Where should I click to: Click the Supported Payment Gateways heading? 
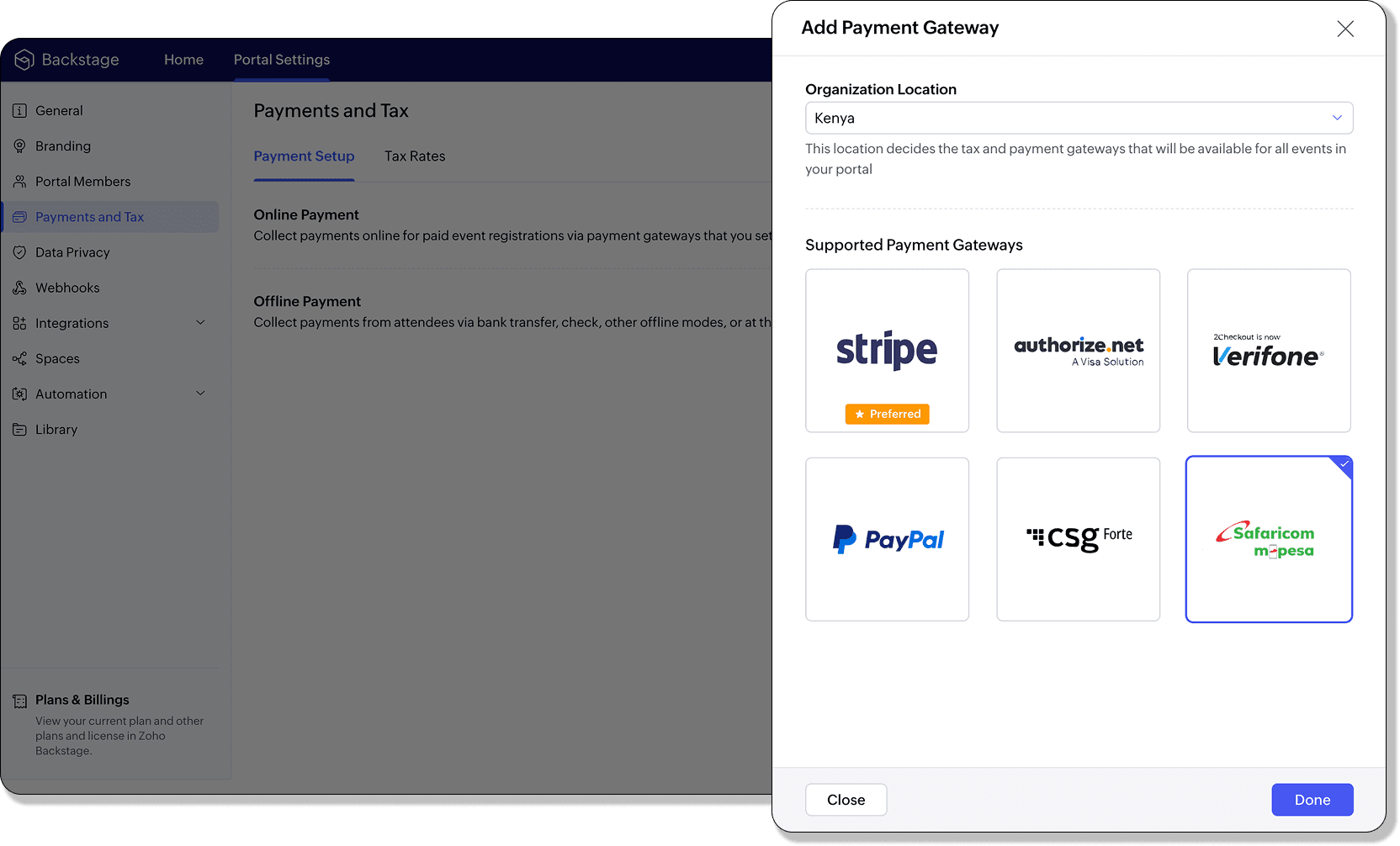pos(914,246)
